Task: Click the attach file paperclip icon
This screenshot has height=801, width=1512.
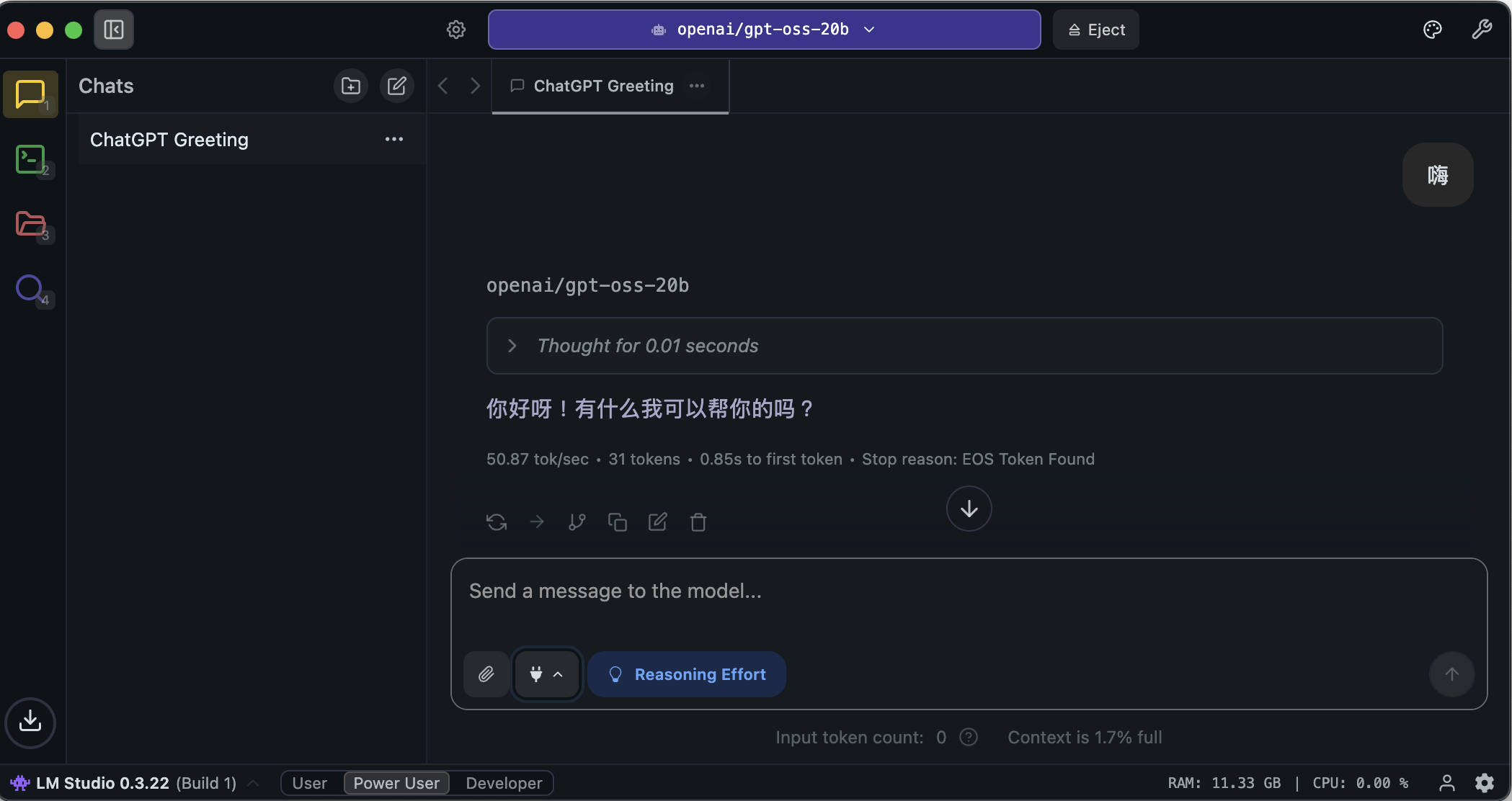Action: click(486, 674)
